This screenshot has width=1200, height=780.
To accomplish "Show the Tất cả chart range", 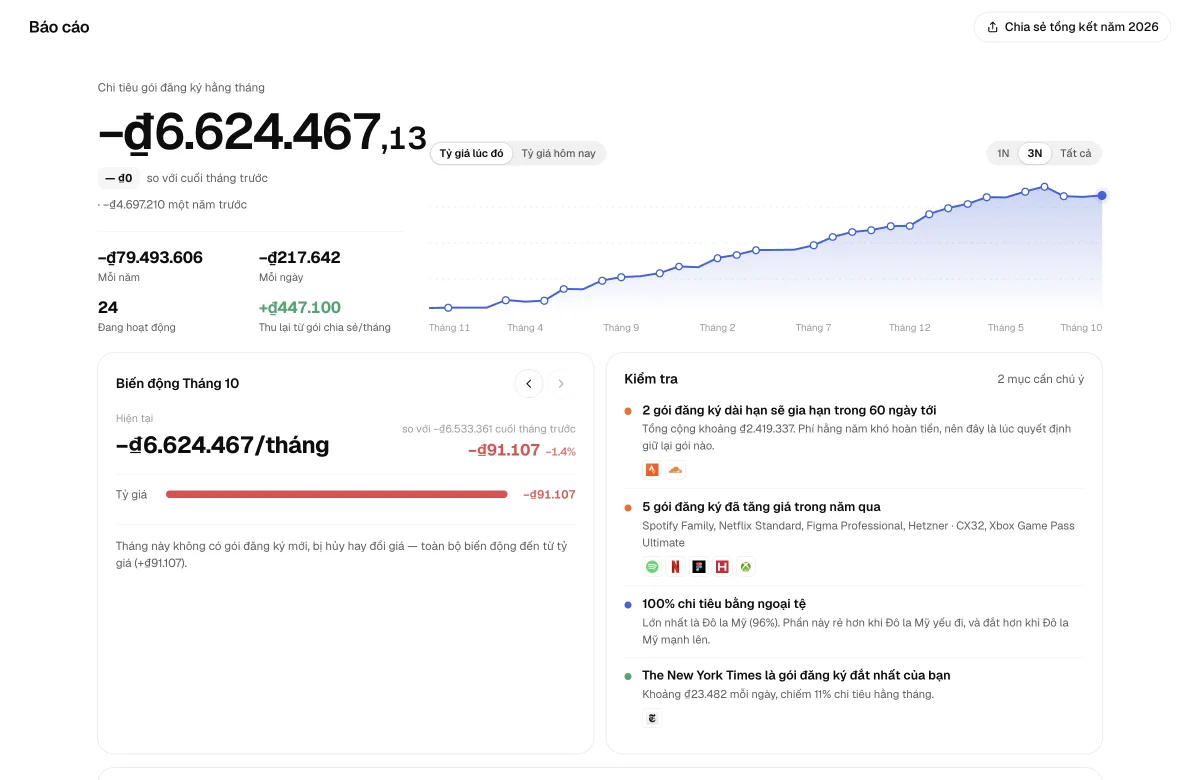I will [1076, 153].
